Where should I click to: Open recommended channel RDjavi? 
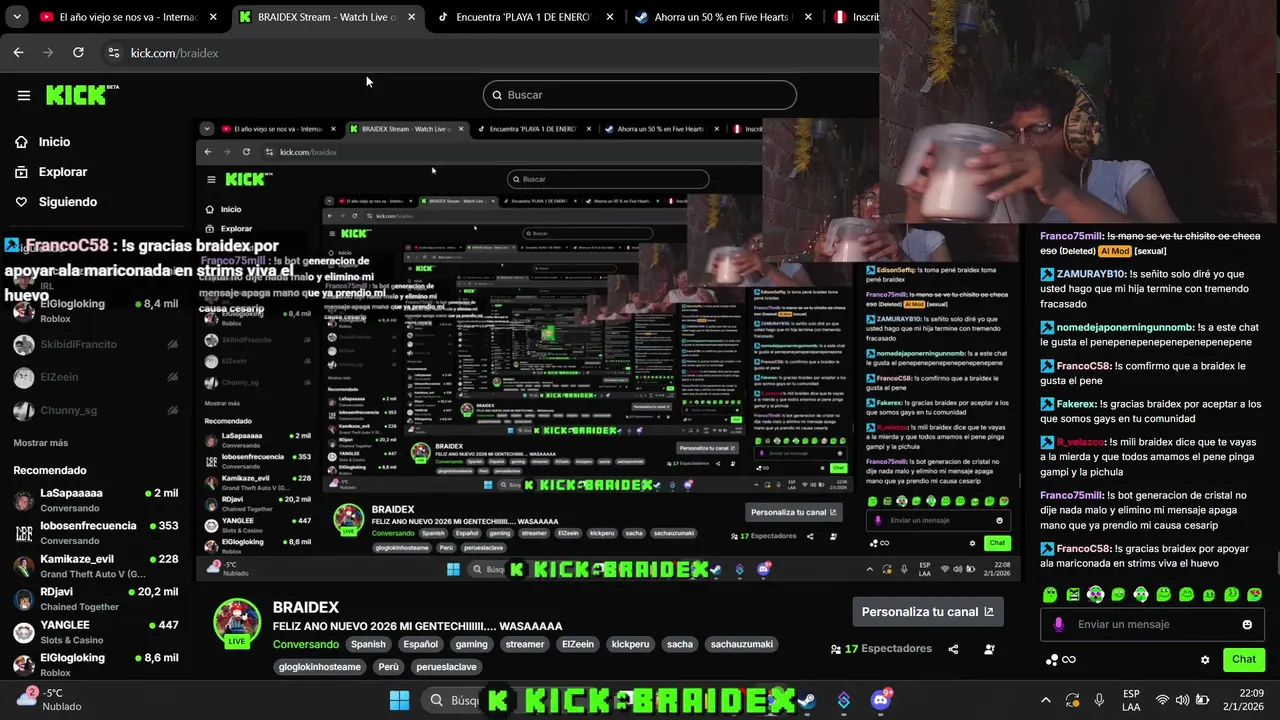[x=95, y=599]
